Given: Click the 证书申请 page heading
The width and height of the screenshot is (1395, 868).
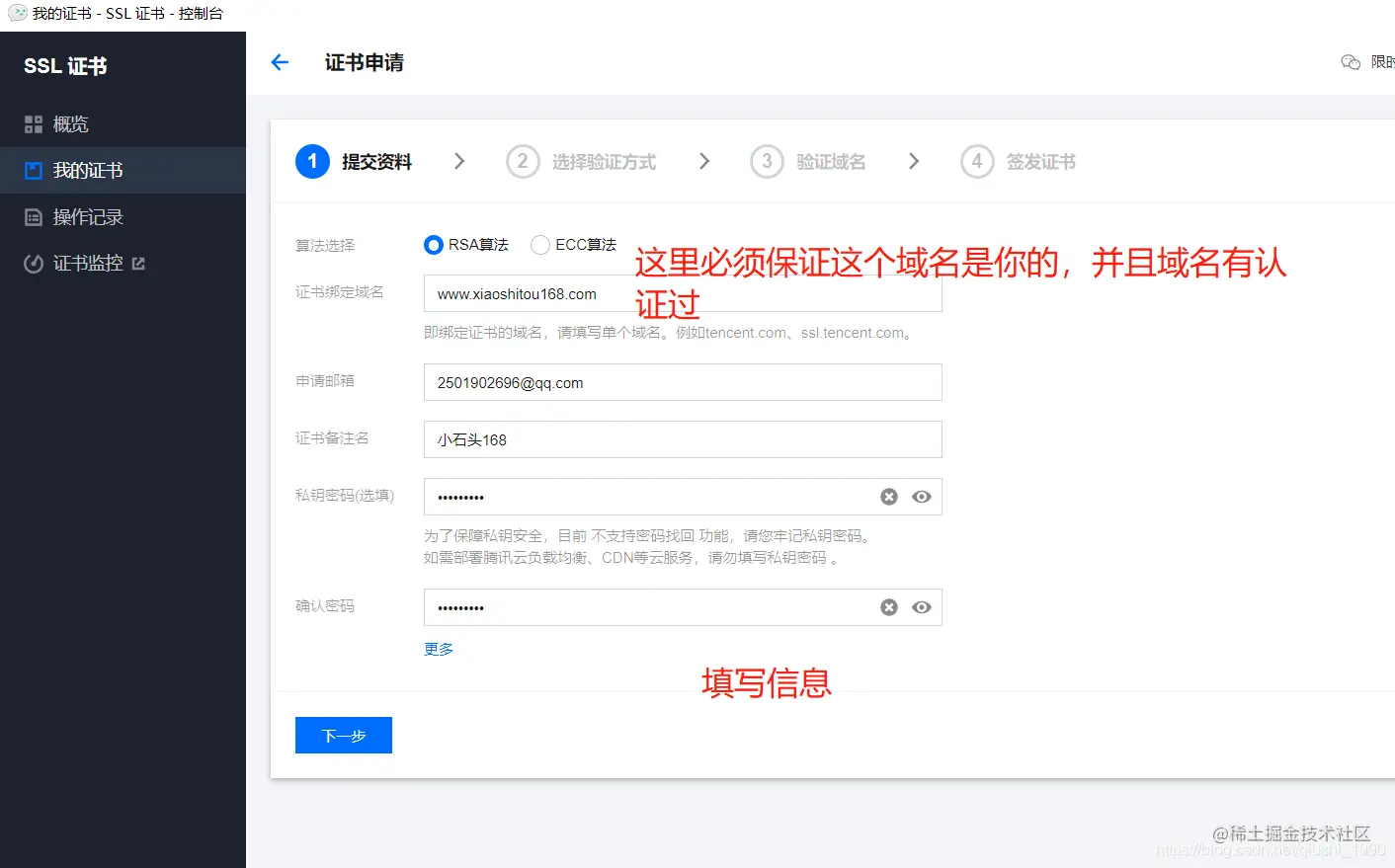Looking at the screenshot, I should (365, 62).
